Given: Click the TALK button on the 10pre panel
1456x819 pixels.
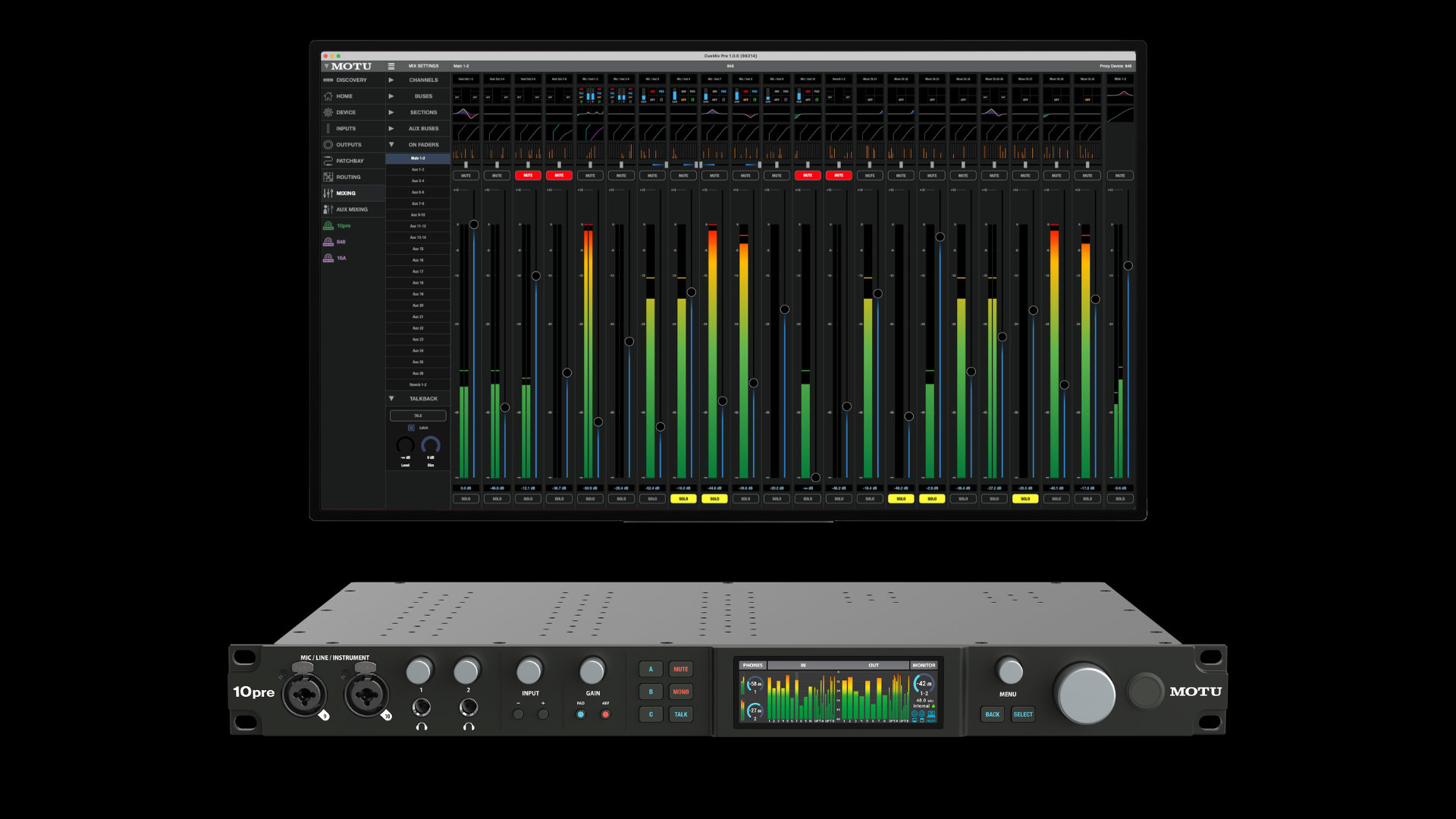Looking at the screenshot, I should click(681, 714).
